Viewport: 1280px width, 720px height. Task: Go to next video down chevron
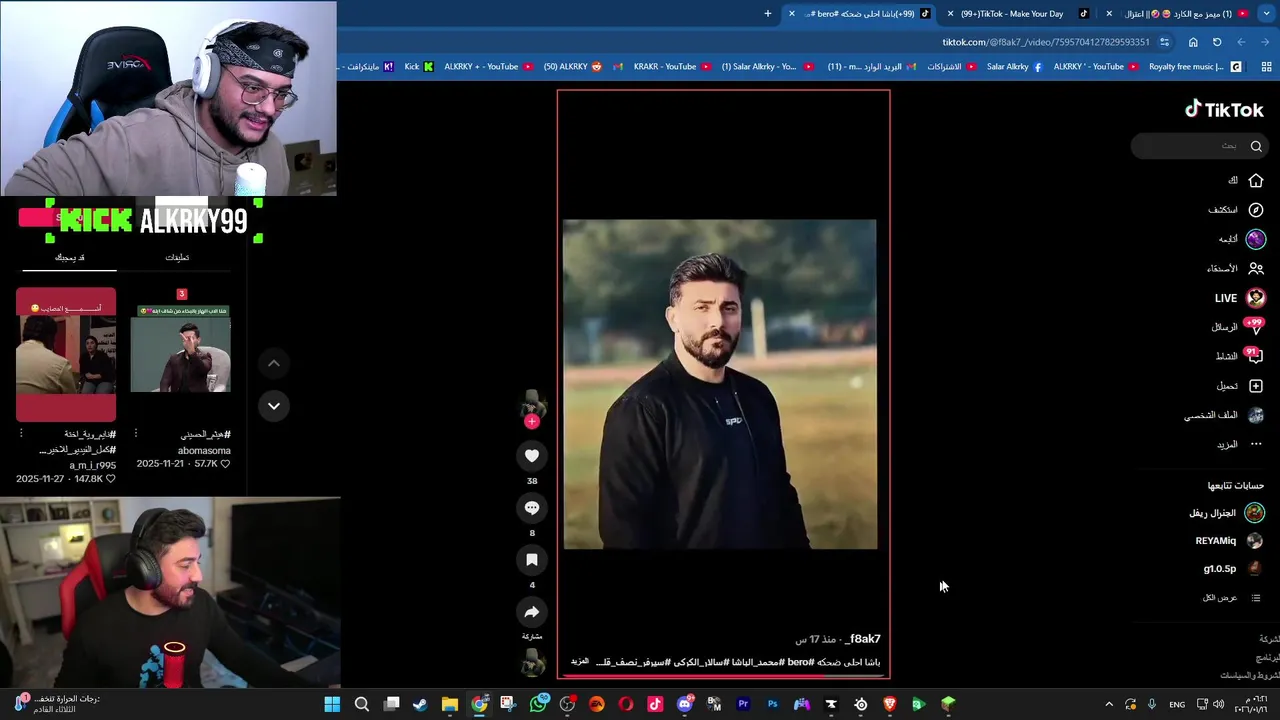coord(273,406)
